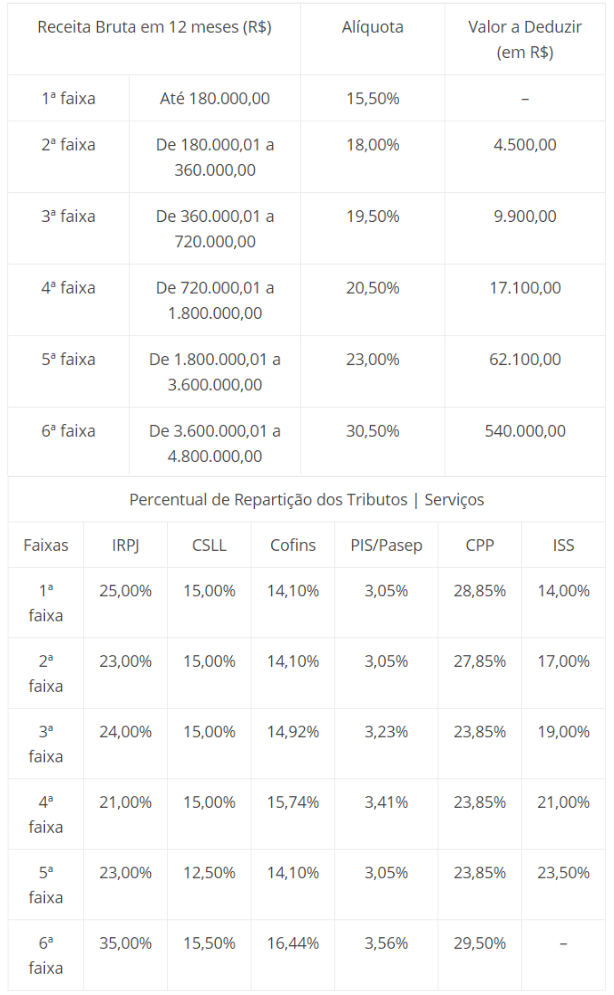Click the 18,00% alíquota cell
Screen dimensions: 614x995
tap(372, 145)
